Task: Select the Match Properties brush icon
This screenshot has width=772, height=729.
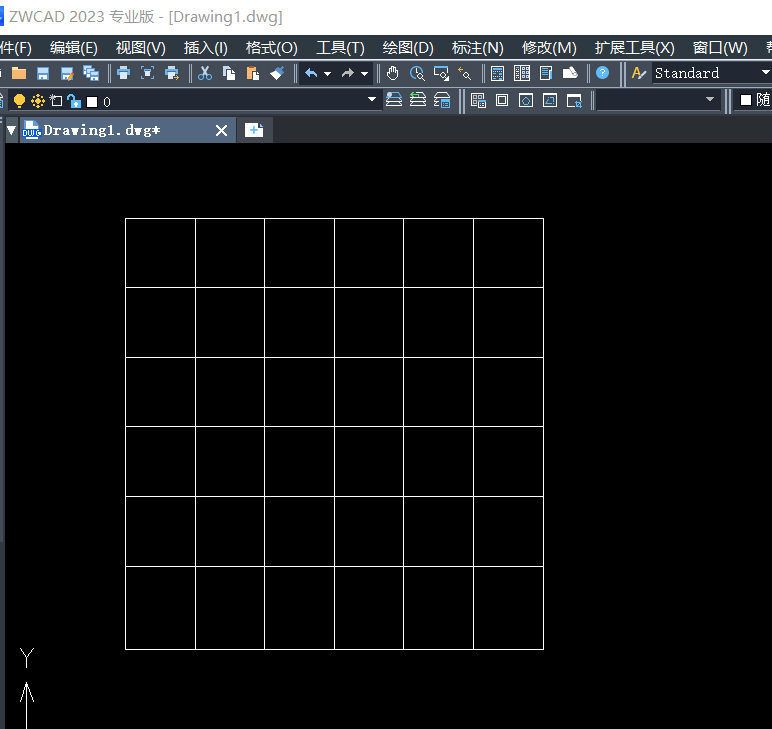Action: click(277, 73)
